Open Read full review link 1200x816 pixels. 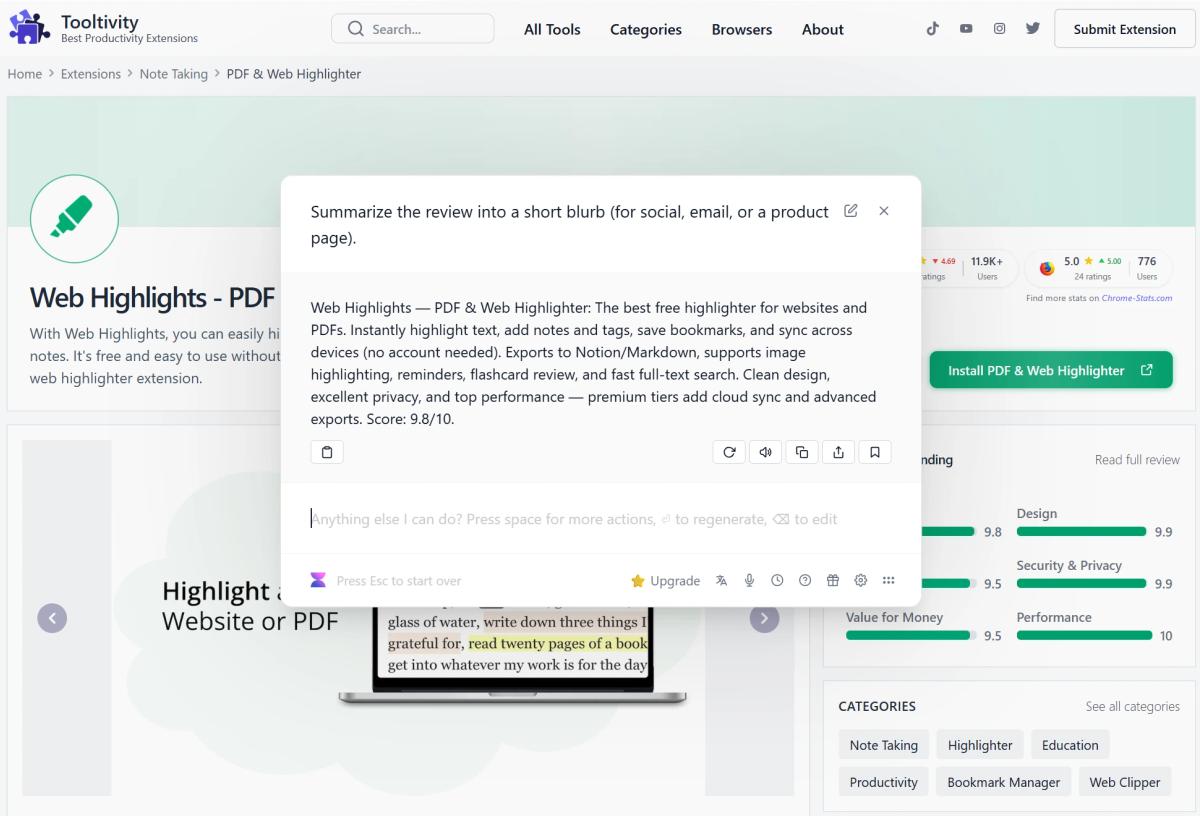click(x=1137, y=460)
